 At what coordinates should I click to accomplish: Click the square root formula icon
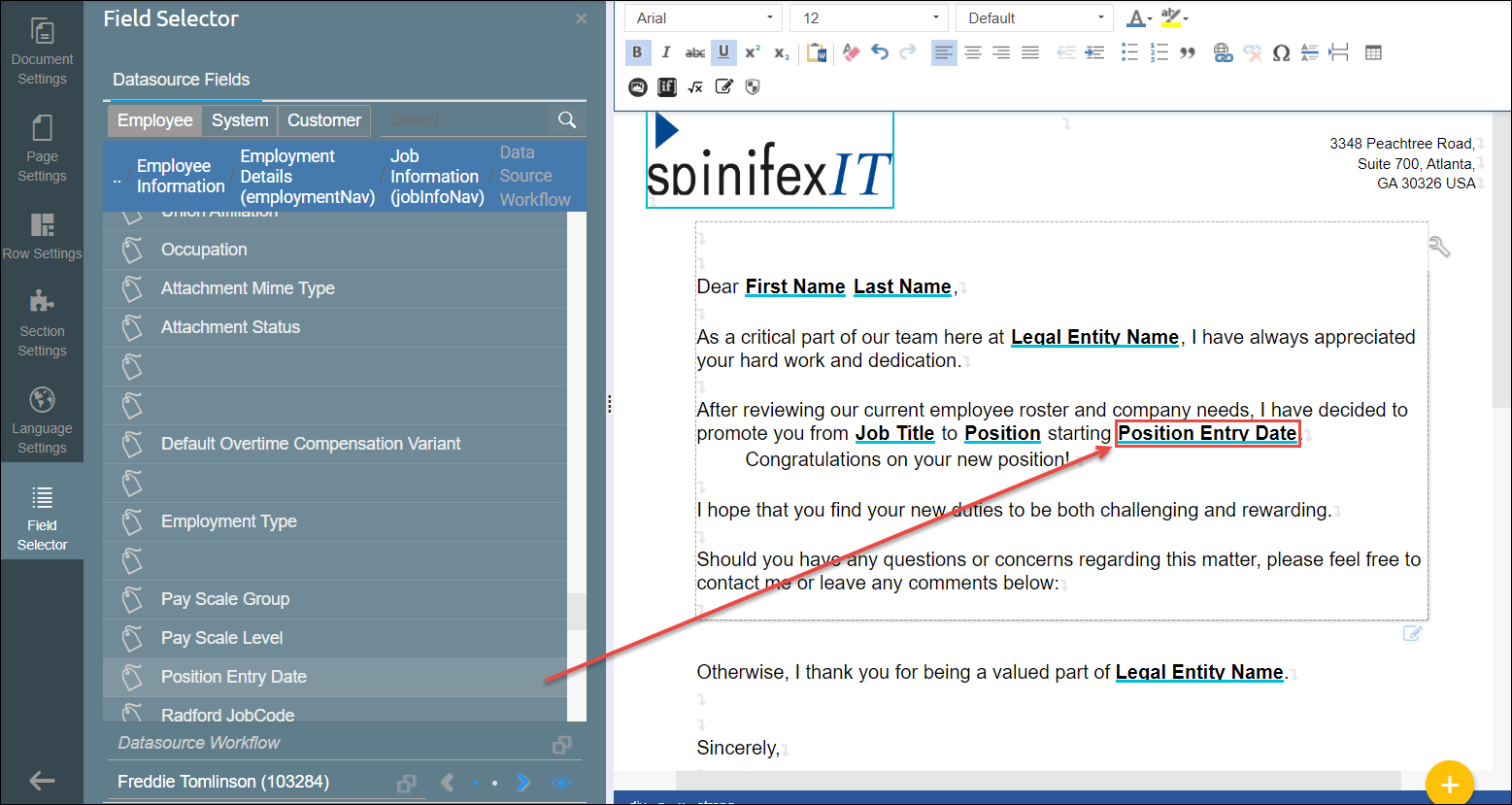(695, 87)
